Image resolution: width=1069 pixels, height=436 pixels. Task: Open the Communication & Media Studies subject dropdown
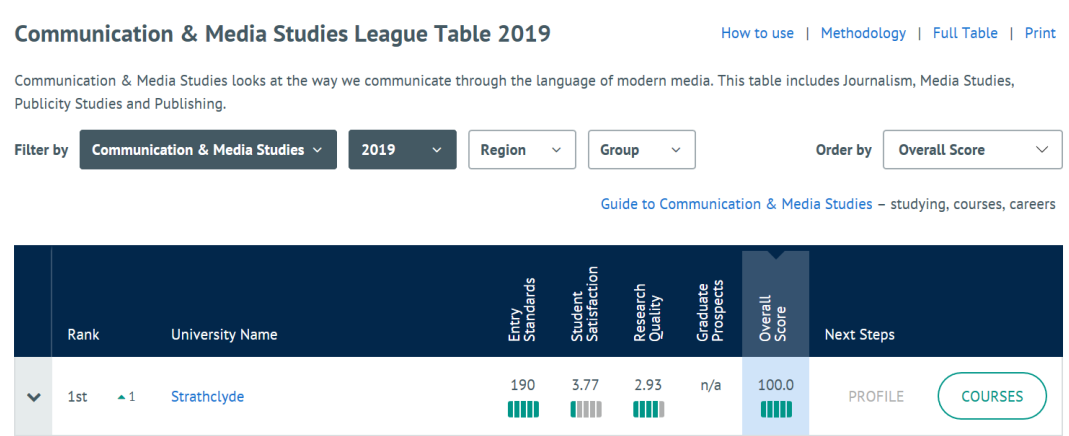208,150
